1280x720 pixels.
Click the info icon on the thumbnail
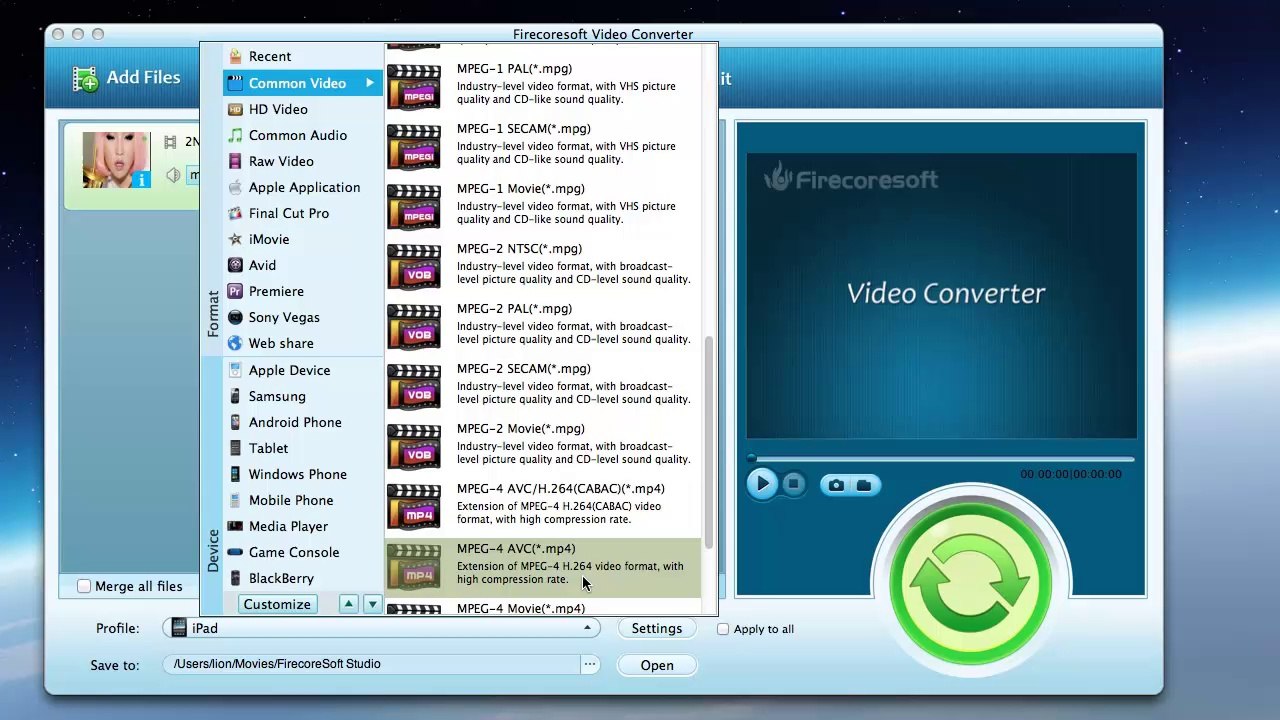pyautogui.click(x=140, y=179)
